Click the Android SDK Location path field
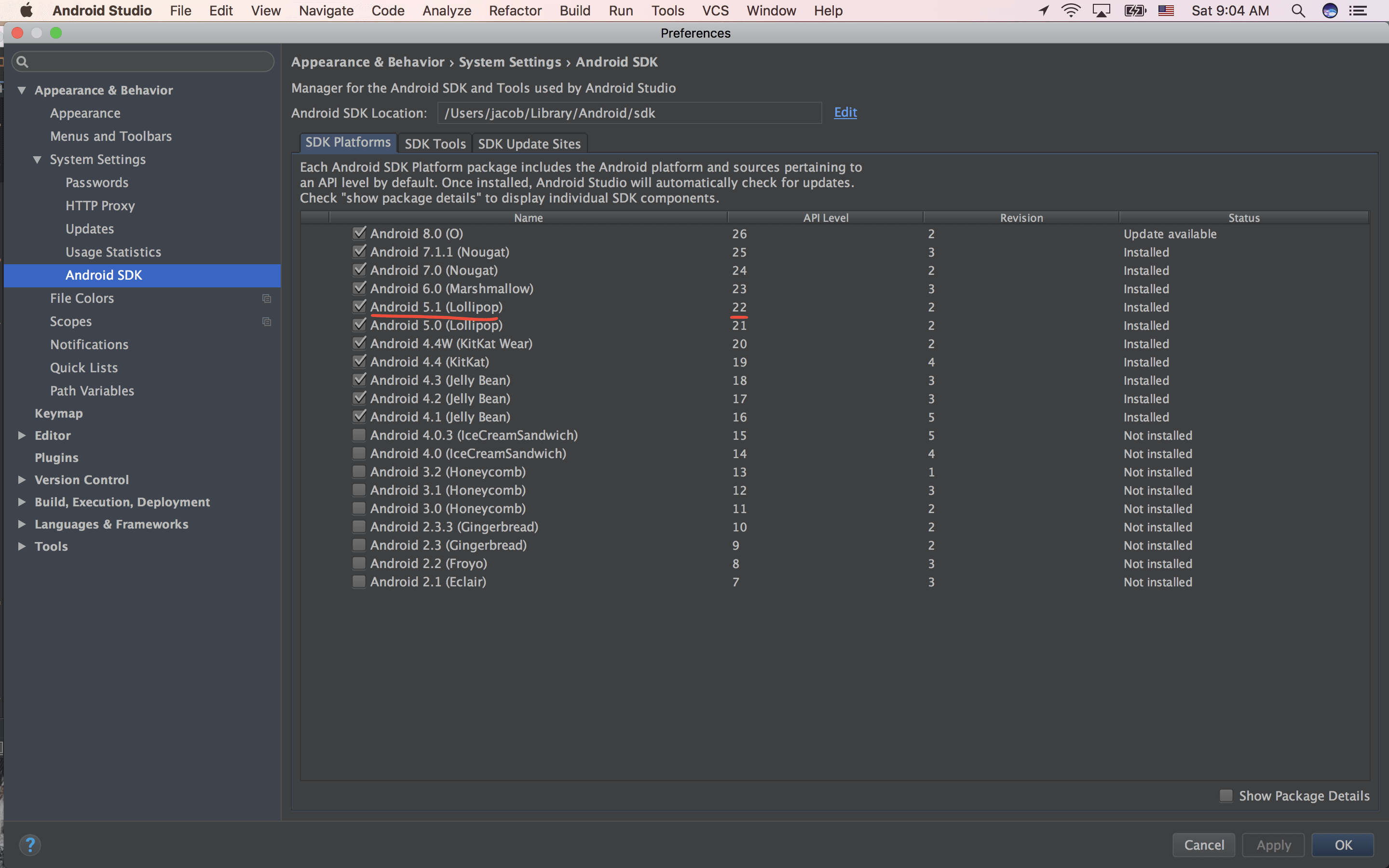 click(x=630, y=112)
